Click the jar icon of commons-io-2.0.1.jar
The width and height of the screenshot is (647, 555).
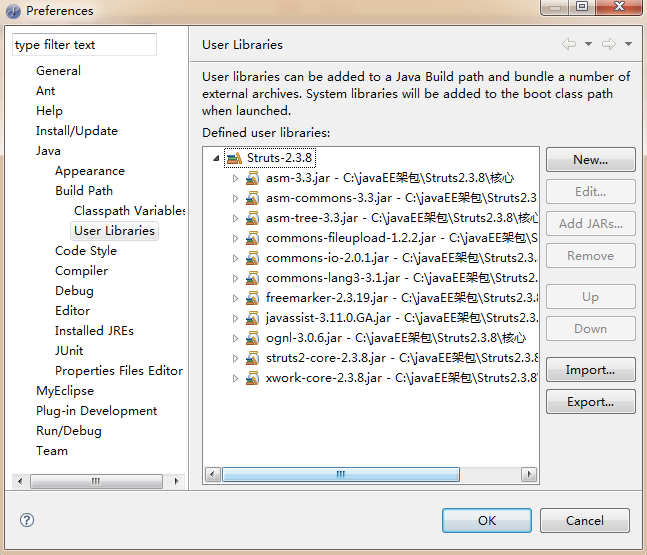252,258
